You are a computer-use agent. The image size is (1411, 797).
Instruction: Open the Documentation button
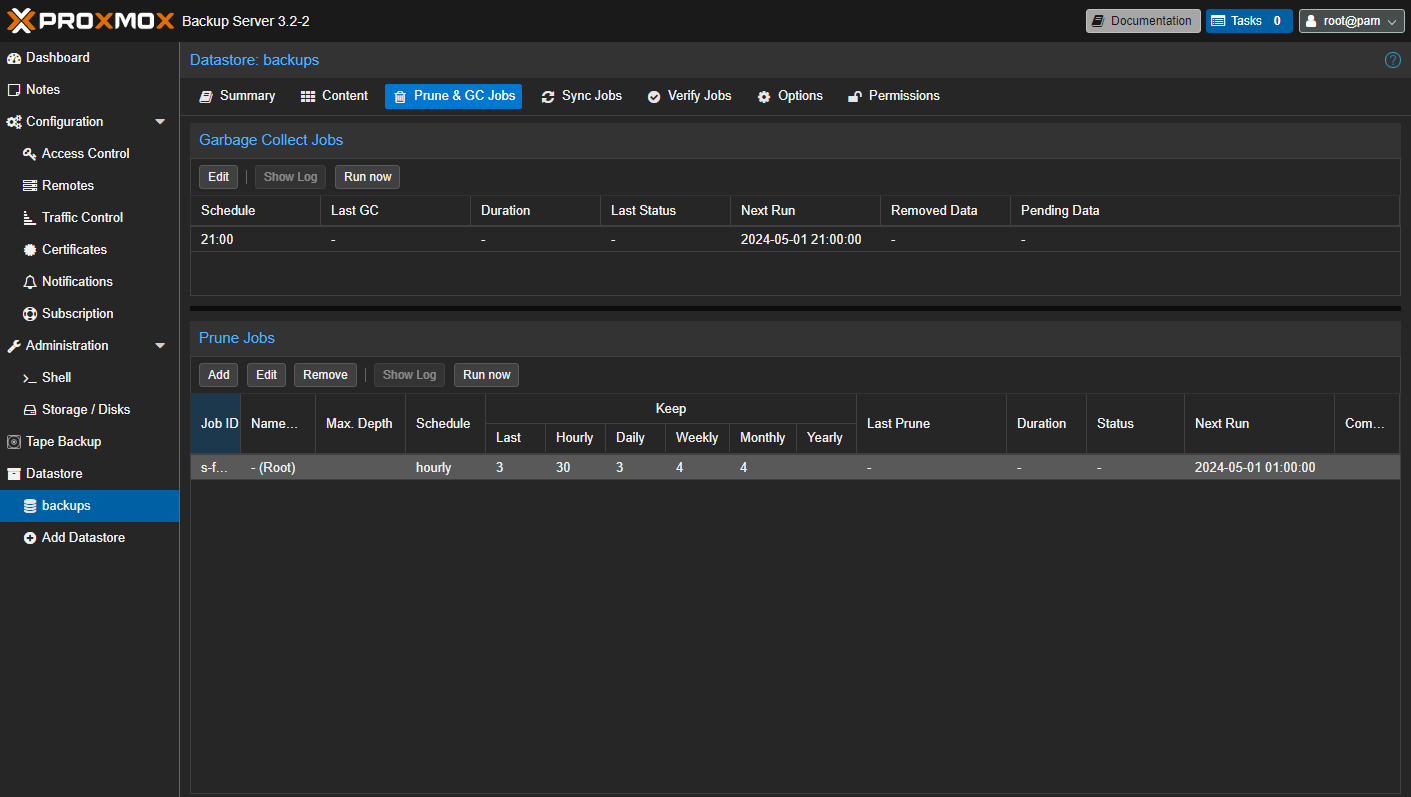click(1143, 21)
